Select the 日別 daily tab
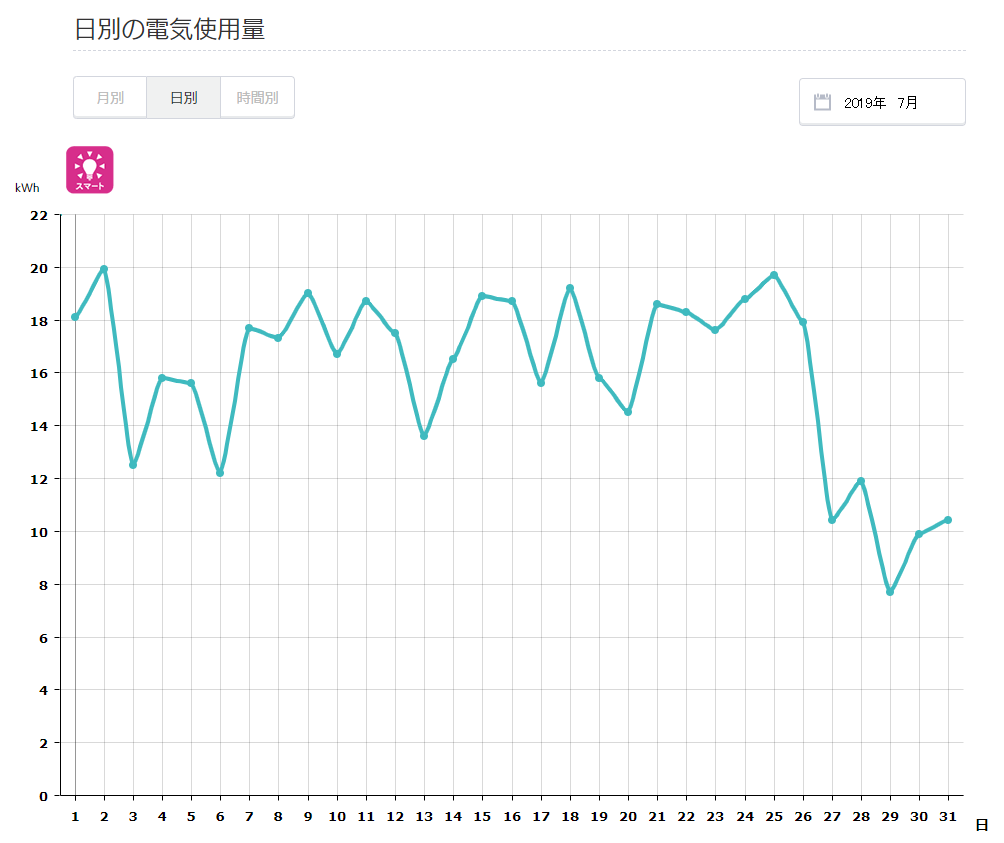Image resolution: width=1004 pixels, height=843 pixels. point(184,98)
